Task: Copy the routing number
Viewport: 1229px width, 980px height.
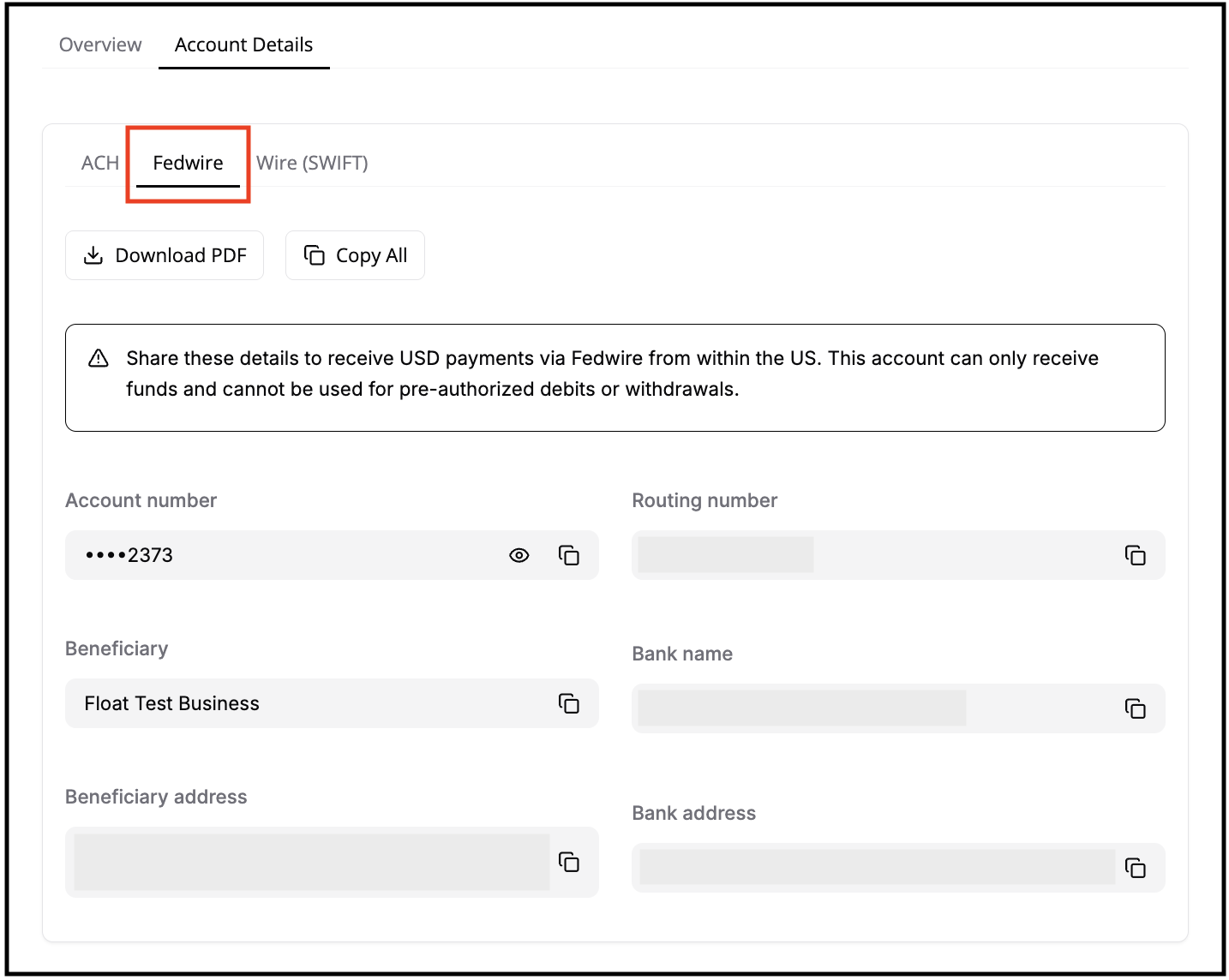Action: pos(1135,555)
